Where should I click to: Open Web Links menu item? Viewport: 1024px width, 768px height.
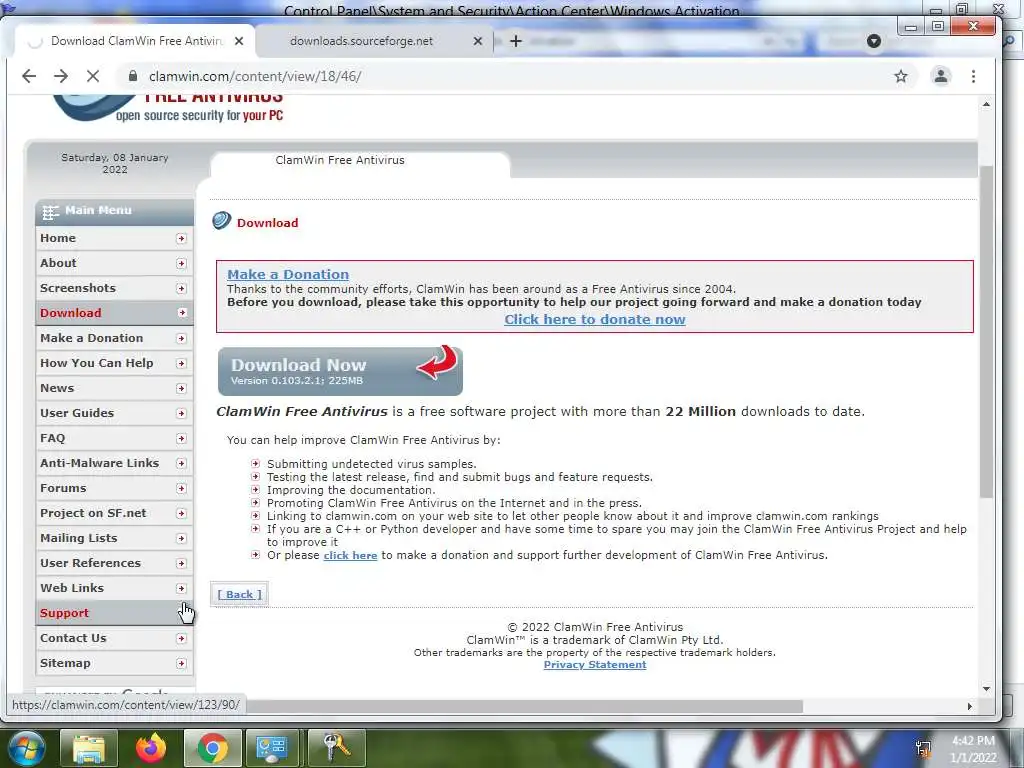click(x=114, y=588)
